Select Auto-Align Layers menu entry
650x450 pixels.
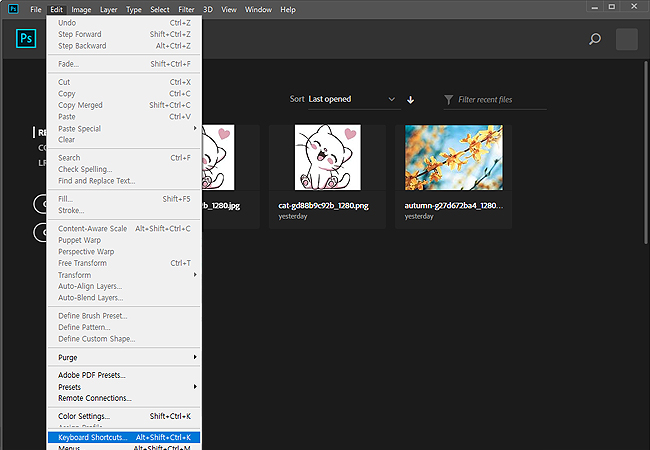[x=124, y=286]
